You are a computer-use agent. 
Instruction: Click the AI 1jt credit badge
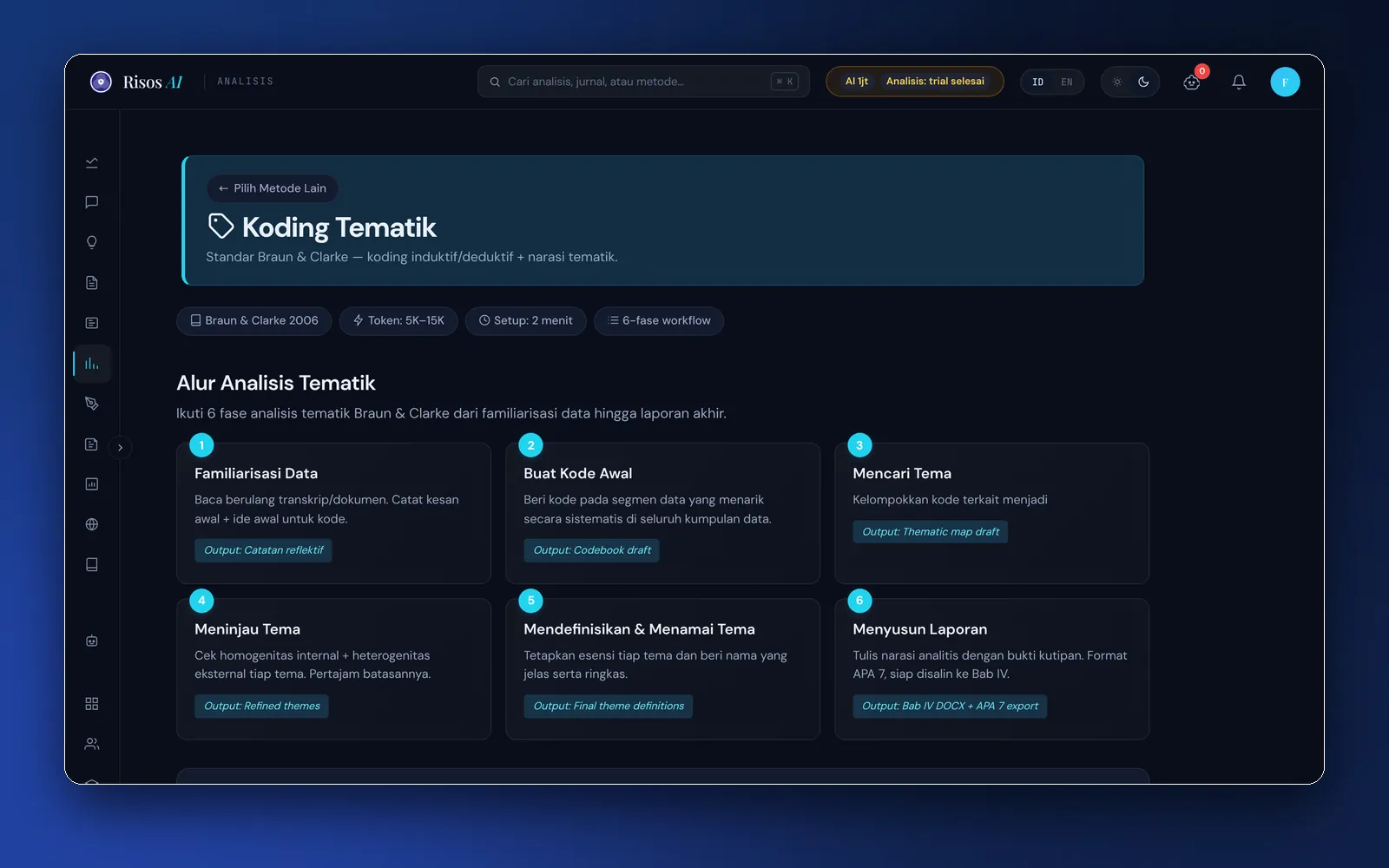(x=857, y=82)
